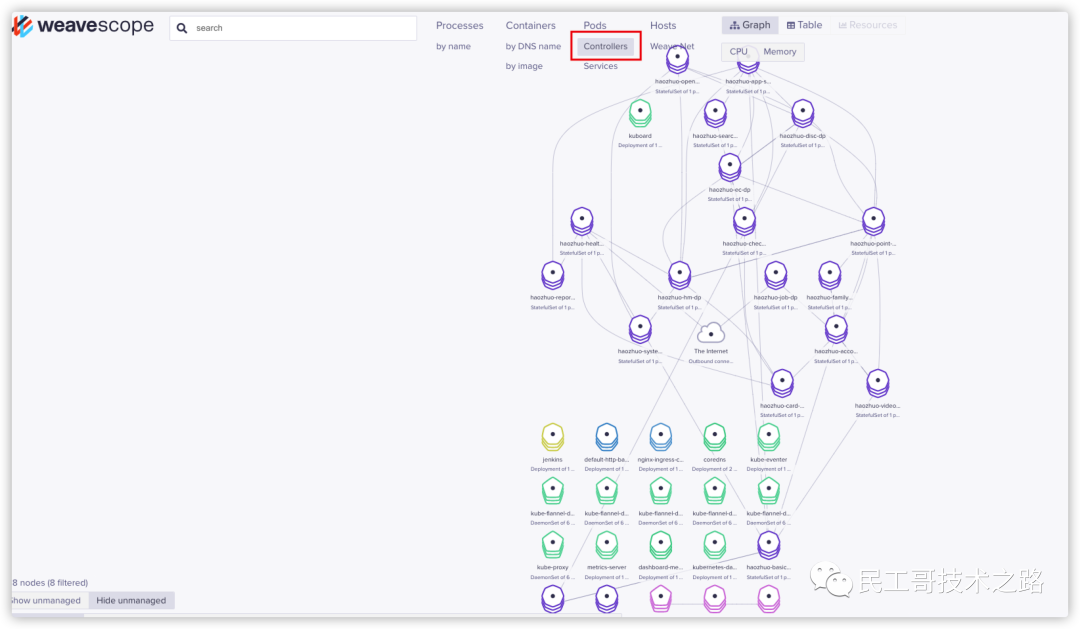
Task: Focus the search input field
Action: click(293, 28)
